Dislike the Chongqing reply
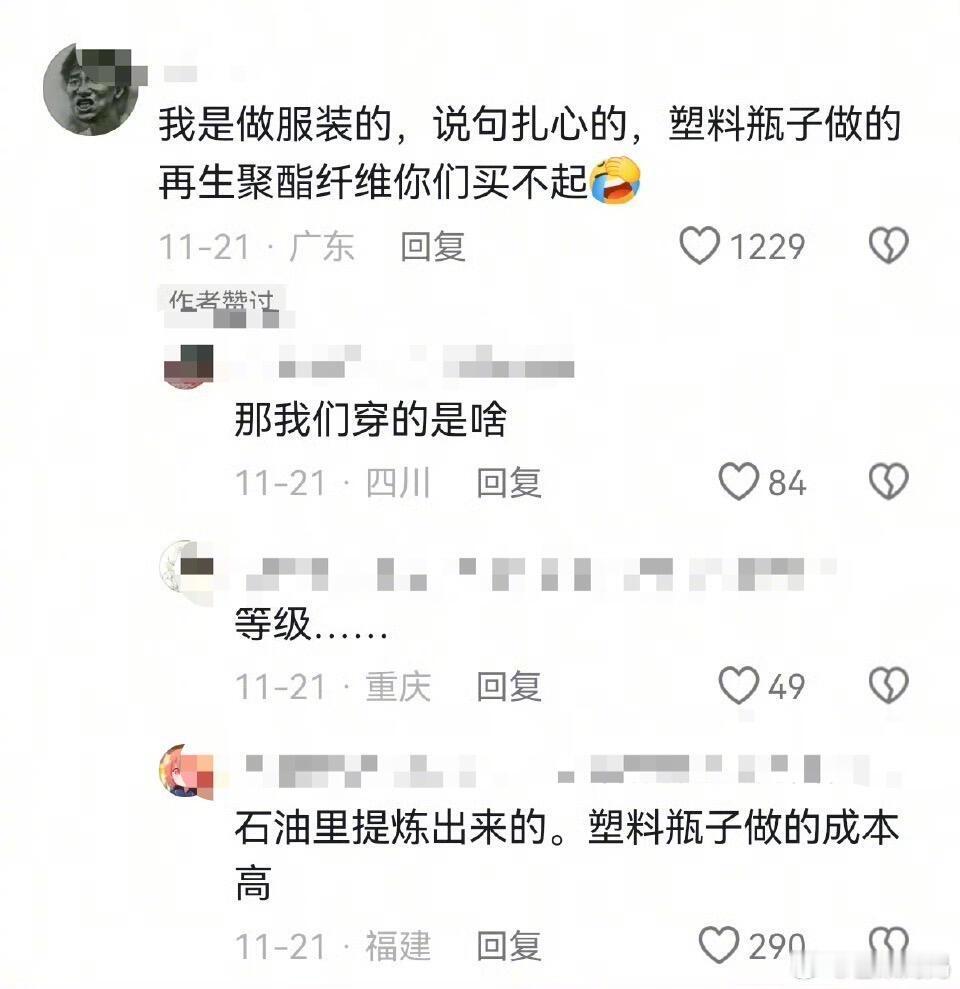Viewport: 960px width, 989px height. coord(889,685)
